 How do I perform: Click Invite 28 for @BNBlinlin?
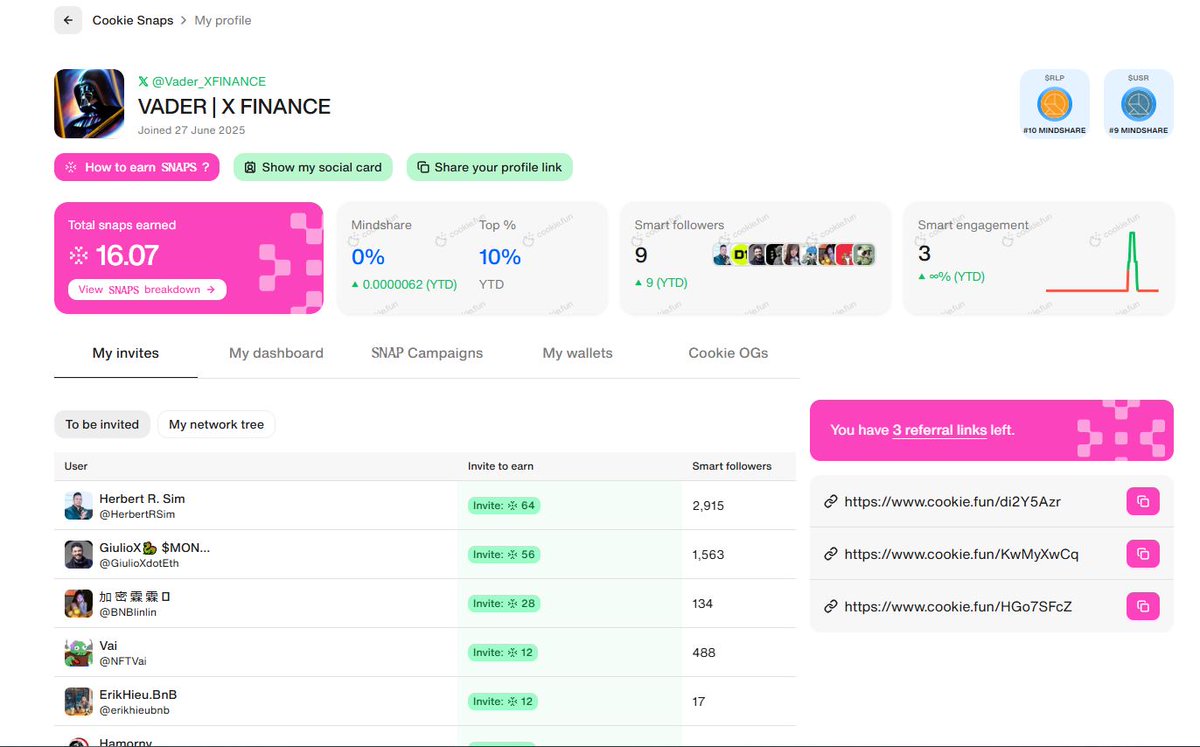point(504,604)
